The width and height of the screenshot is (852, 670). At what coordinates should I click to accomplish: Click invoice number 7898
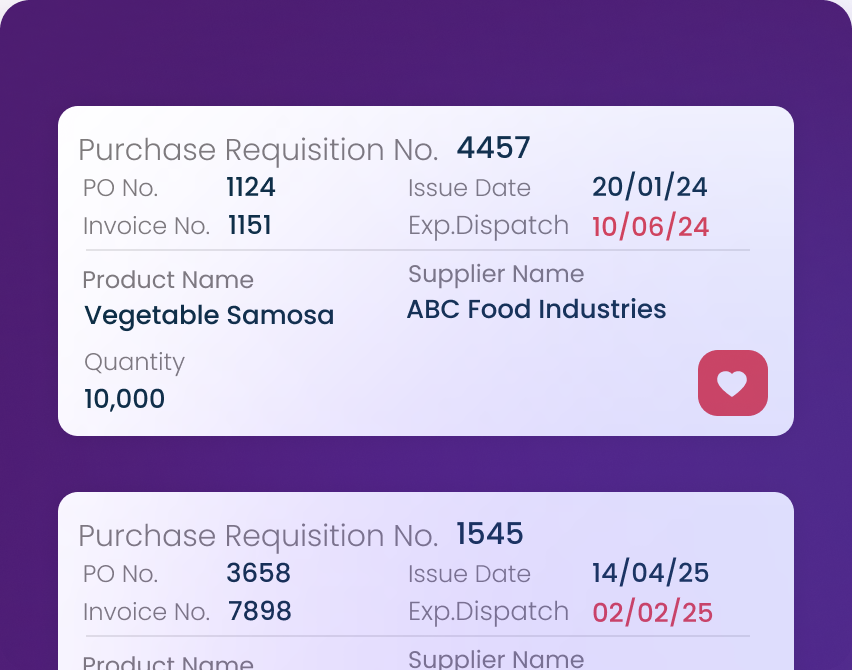coord(260,612)
